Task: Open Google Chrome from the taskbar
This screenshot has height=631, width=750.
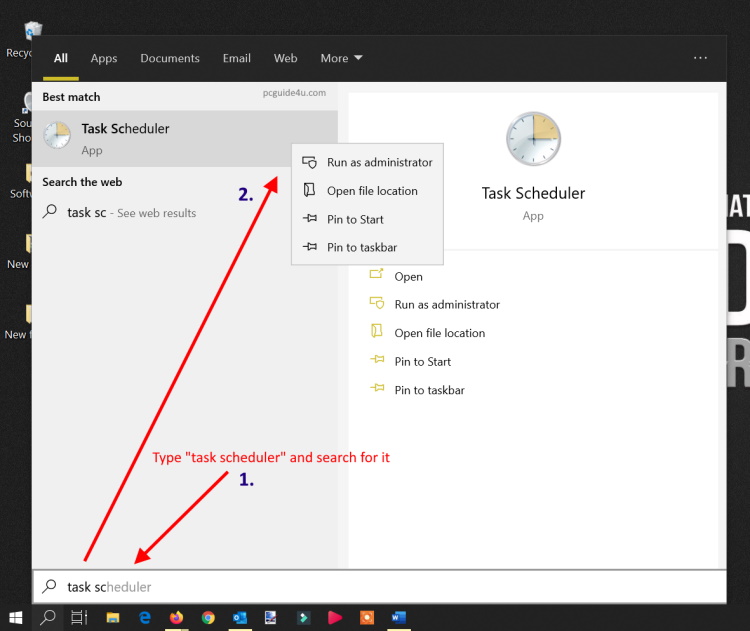Action: point(208,618)
